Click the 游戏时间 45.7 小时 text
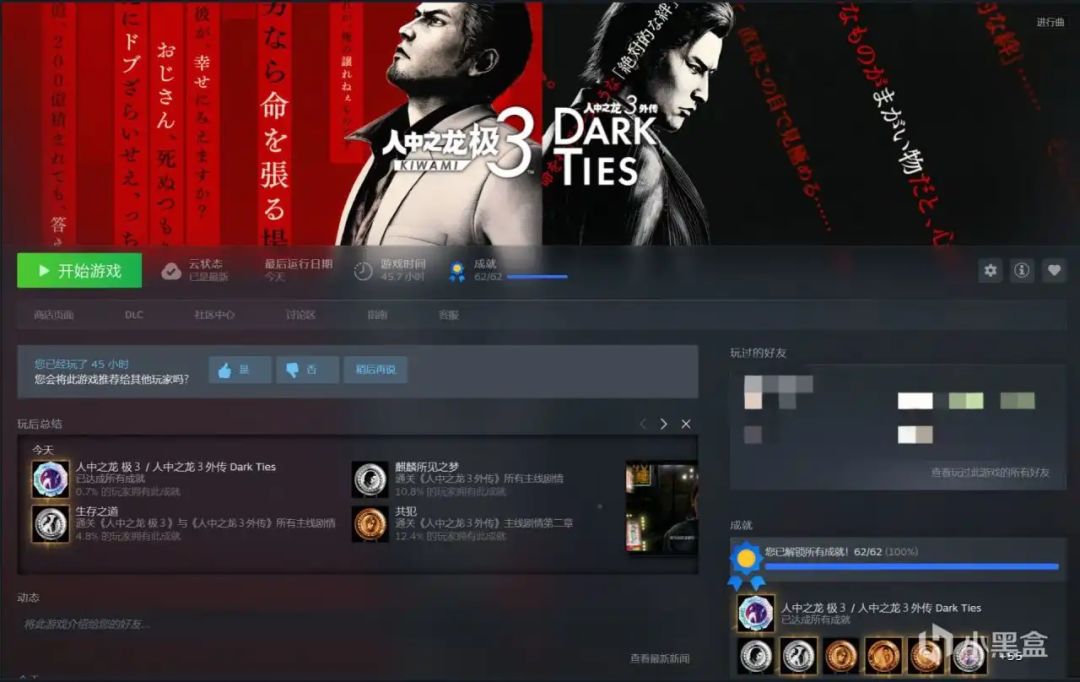 [403, 270]
